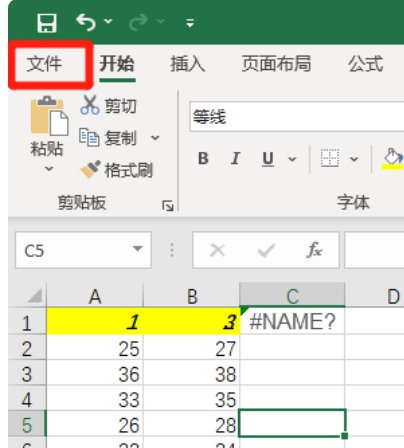The width and height of the screenshot is (404, 448).
Task: Open the 剪贴板 dialog launcher
Action: (168, 206)
